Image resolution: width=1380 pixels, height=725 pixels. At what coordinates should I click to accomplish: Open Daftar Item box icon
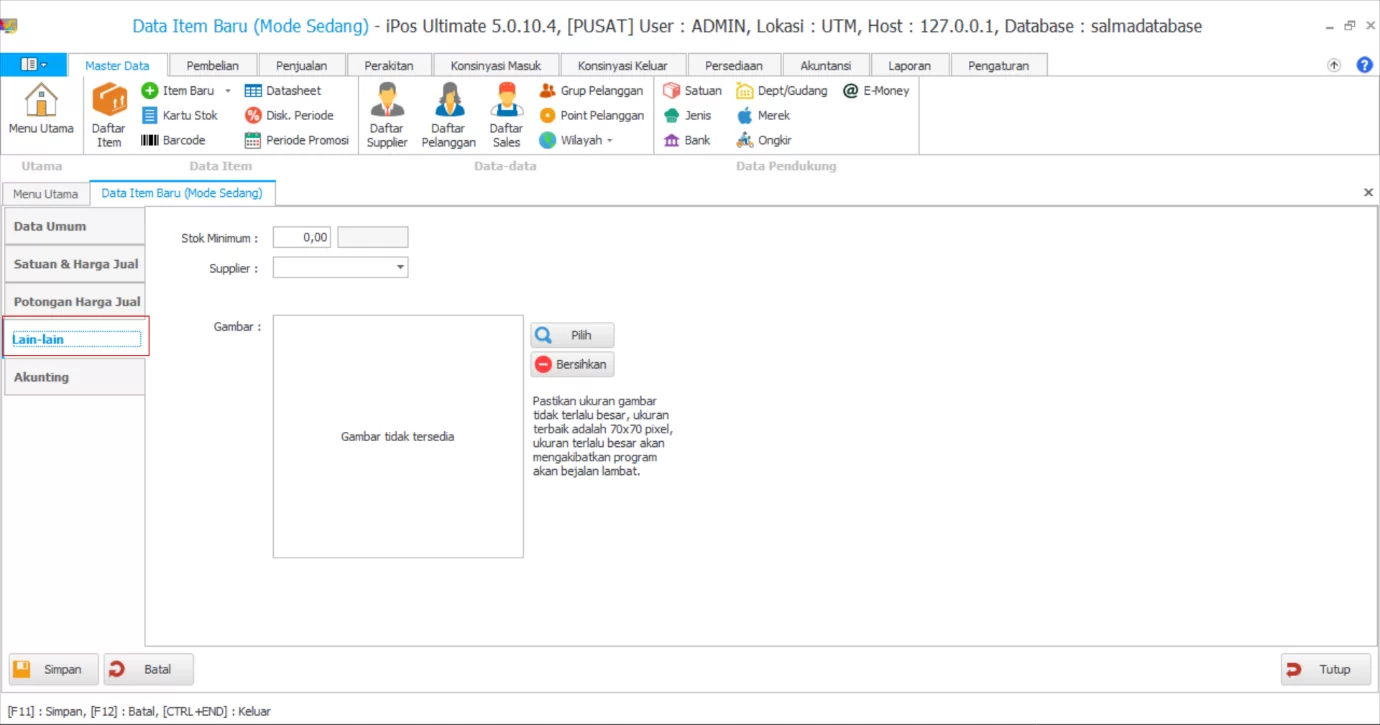[x=109, y=100]
